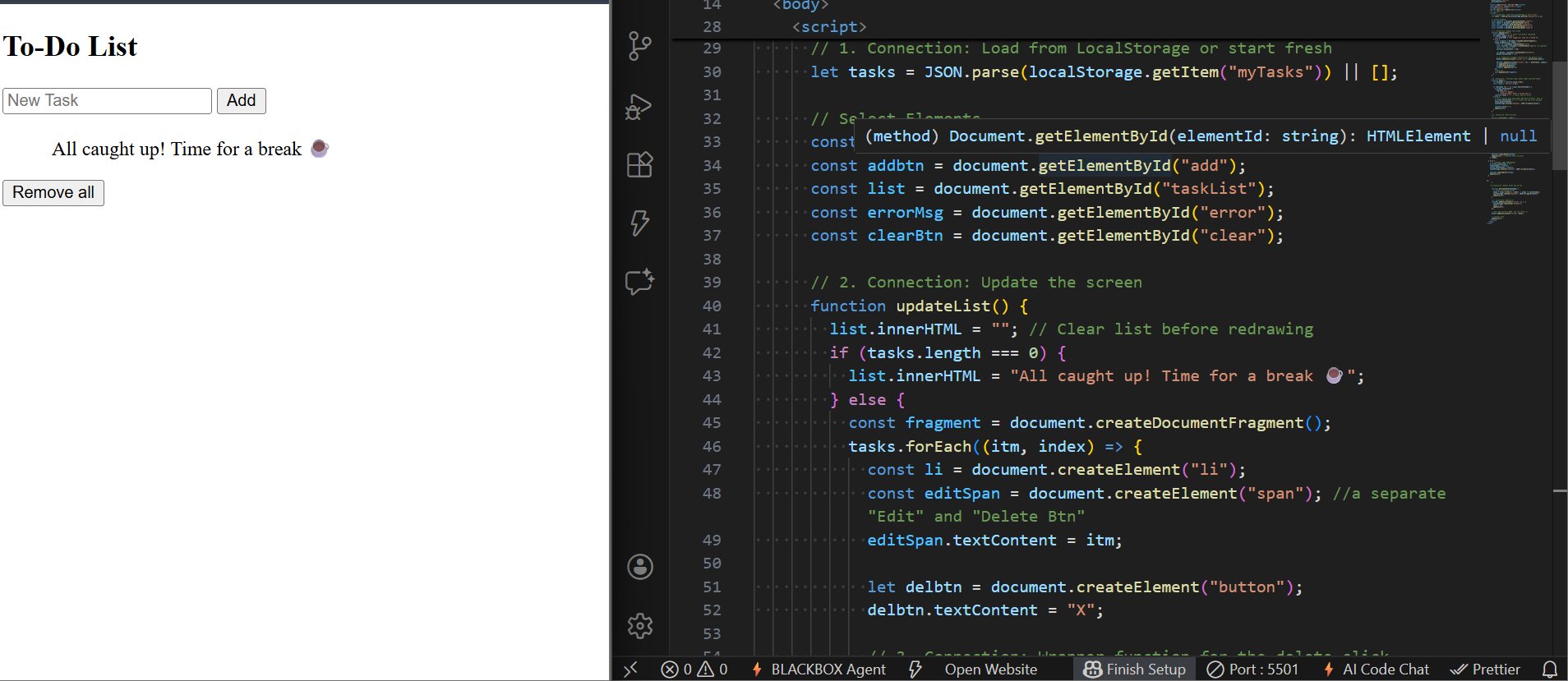Toggle the Live Server on Port 5501
This screenshot has height=681, width=1568.
point(1252,669)
